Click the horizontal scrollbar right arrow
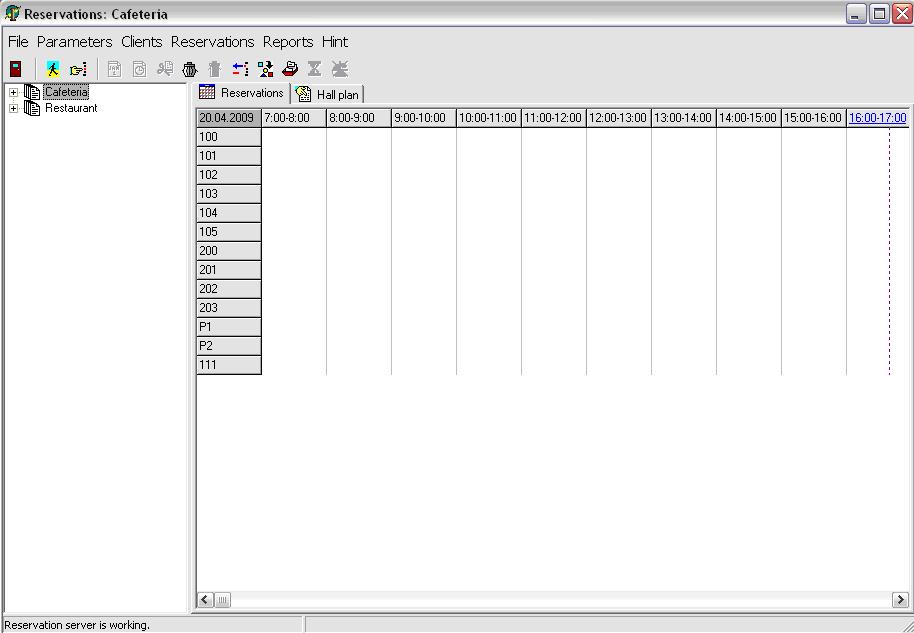 pyautogui.click(x=900, y=599)
